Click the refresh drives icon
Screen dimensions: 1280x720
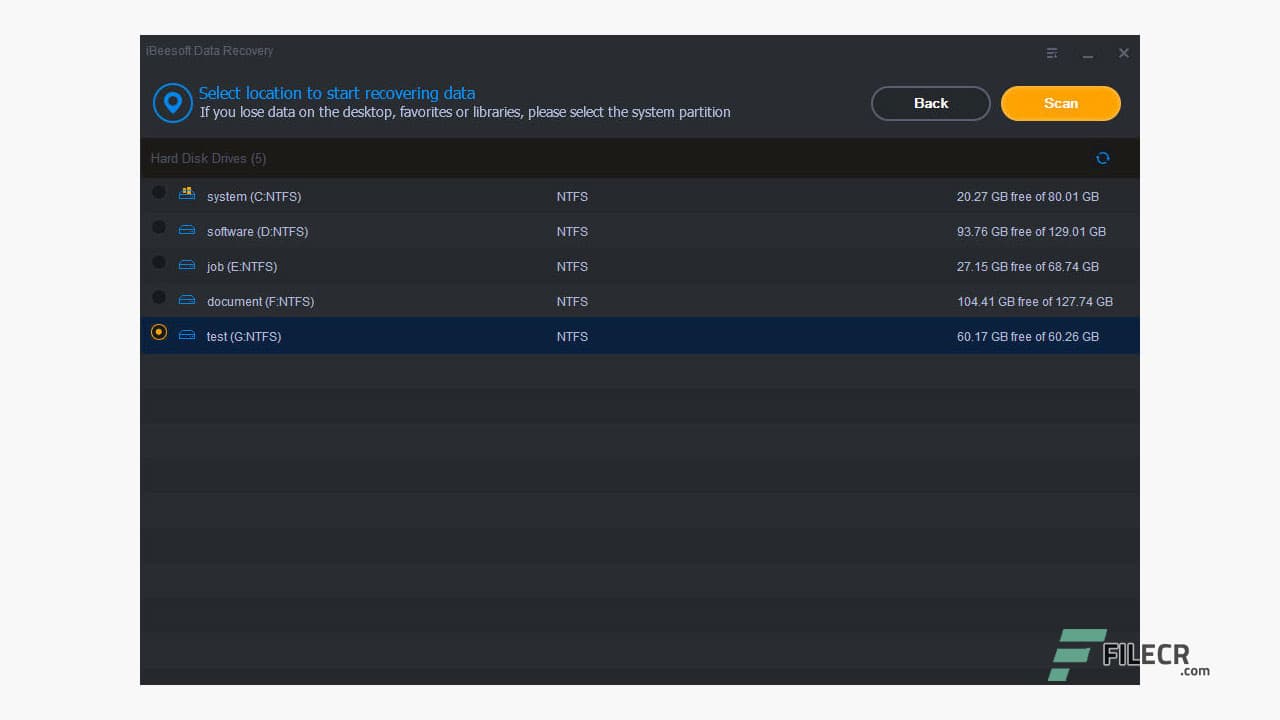(x=1103, y=158)
